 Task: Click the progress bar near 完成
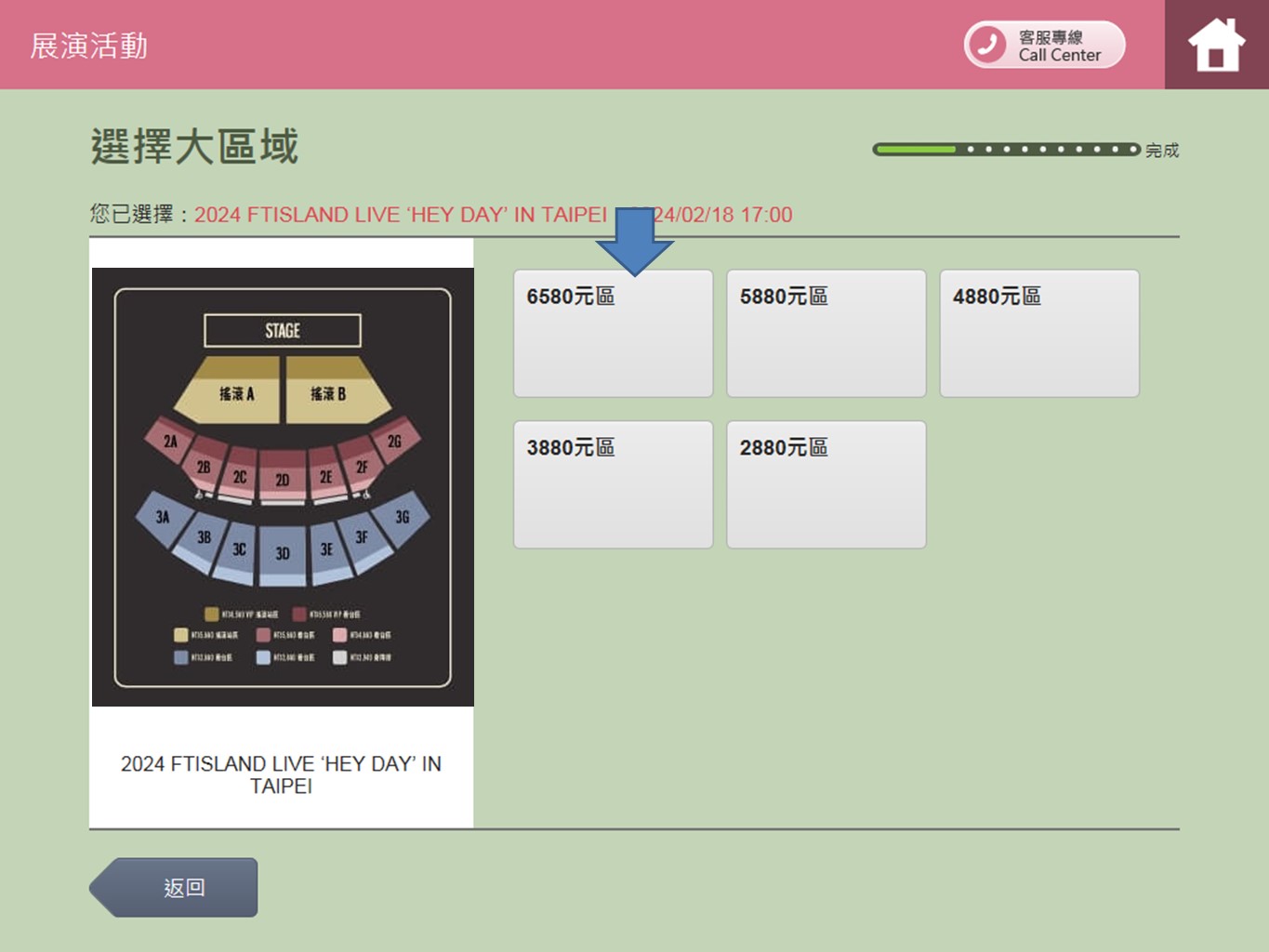(1006, 149)
